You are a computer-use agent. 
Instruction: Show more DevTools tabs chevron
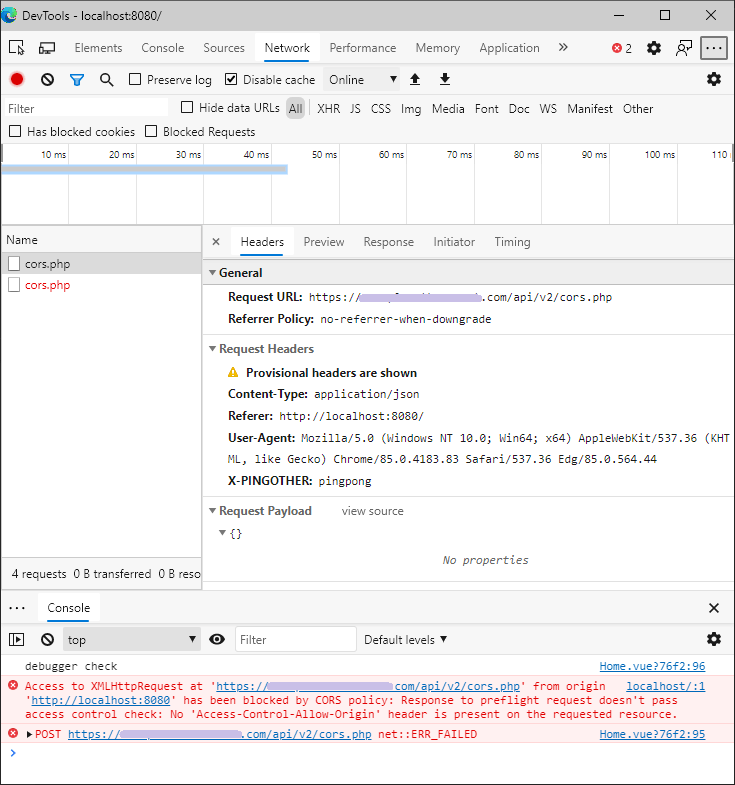(563, 48)
